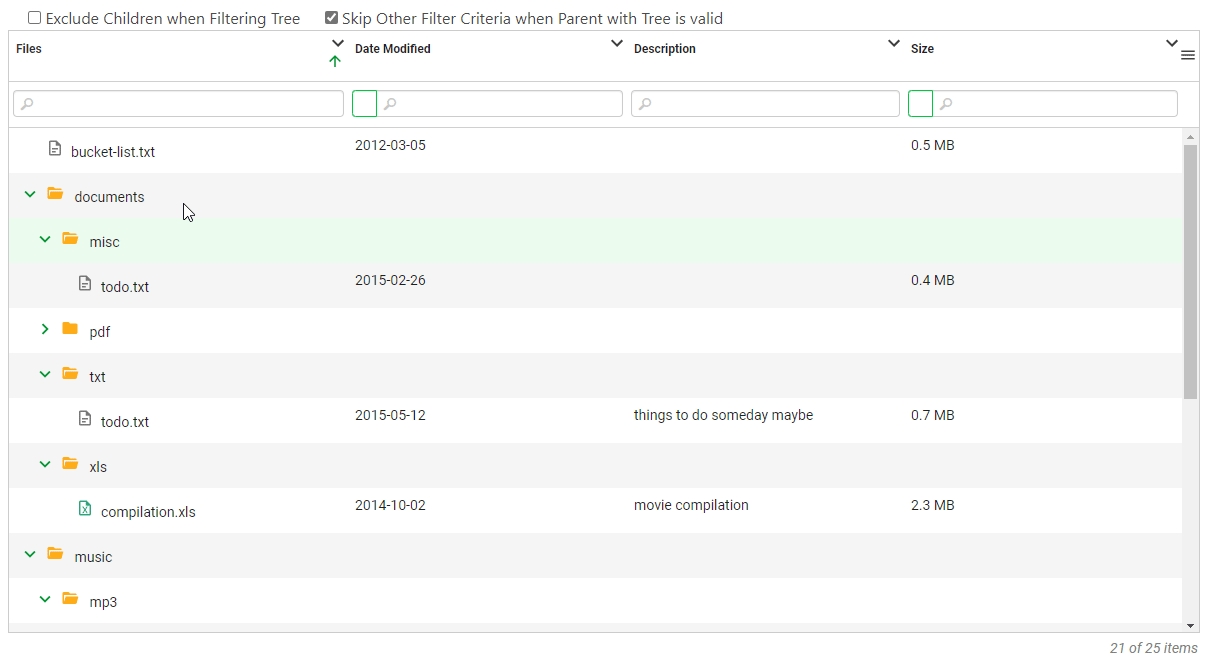This screenshot has width=1215, height=663.
Task: Click the compilation.xls spreadsheet icon
Action: coord(85,509)
